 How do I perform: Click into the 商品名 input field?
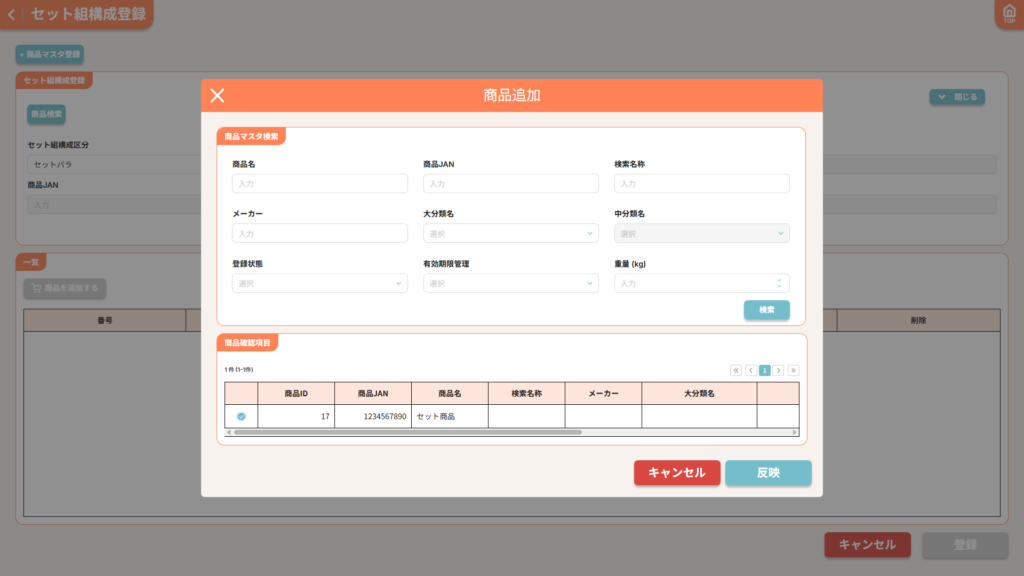coord(319,184)
